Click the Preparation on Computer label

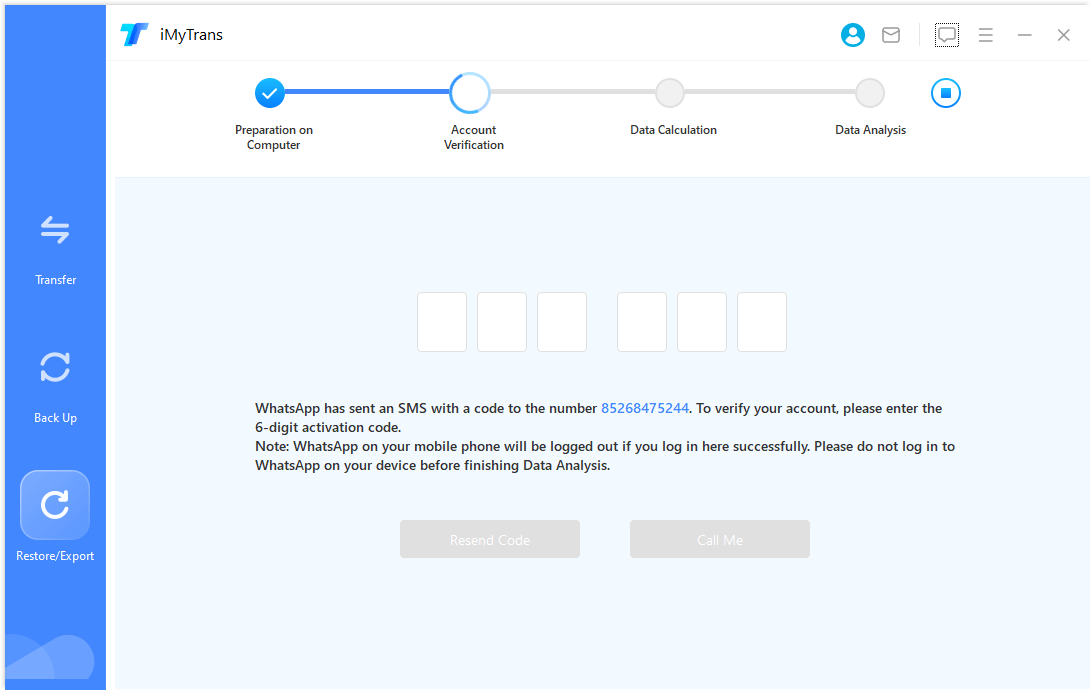(274, 138)
